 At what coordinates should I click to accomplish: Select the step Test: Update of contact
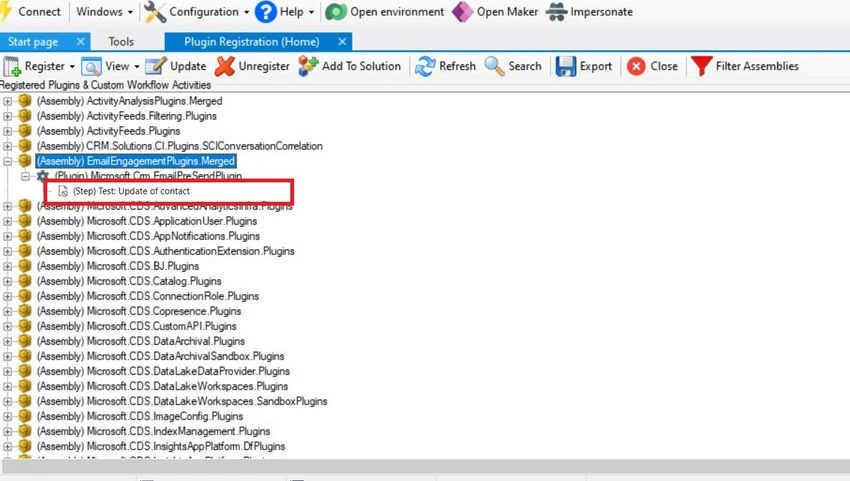(x=131, y=191)
